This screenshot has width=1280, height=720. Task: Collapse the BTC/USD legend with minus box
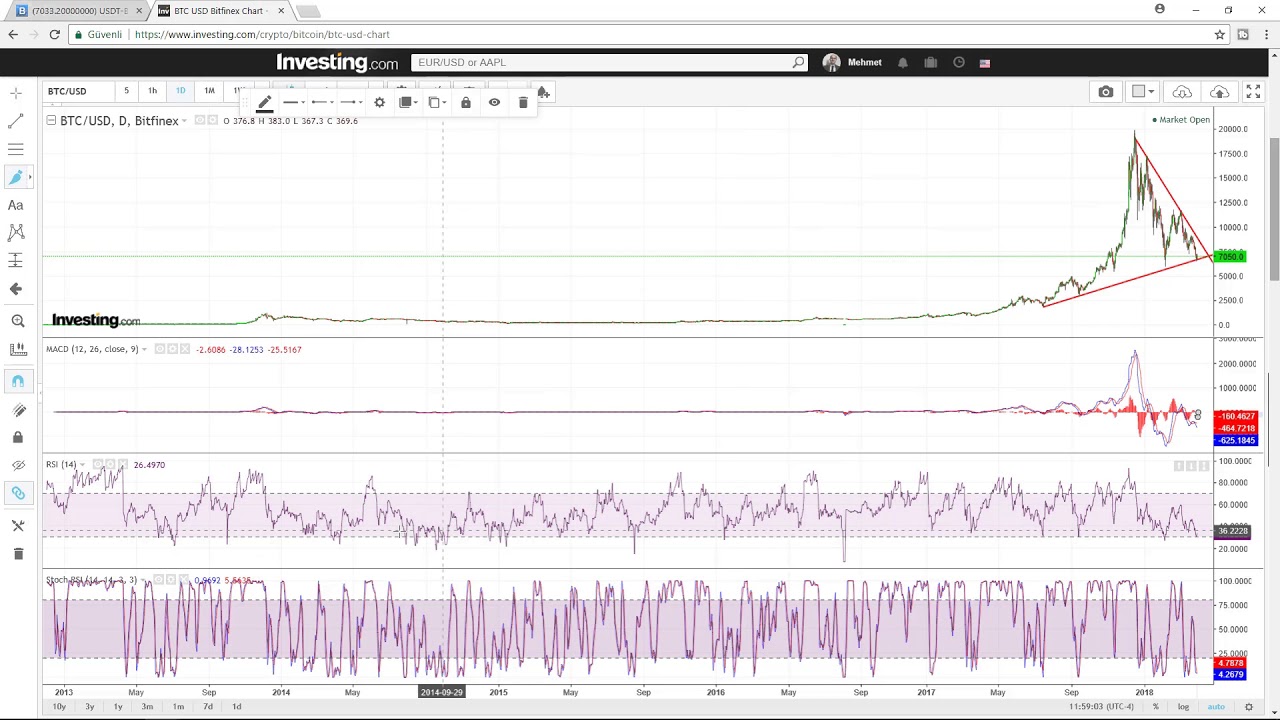tap(51, 120)
